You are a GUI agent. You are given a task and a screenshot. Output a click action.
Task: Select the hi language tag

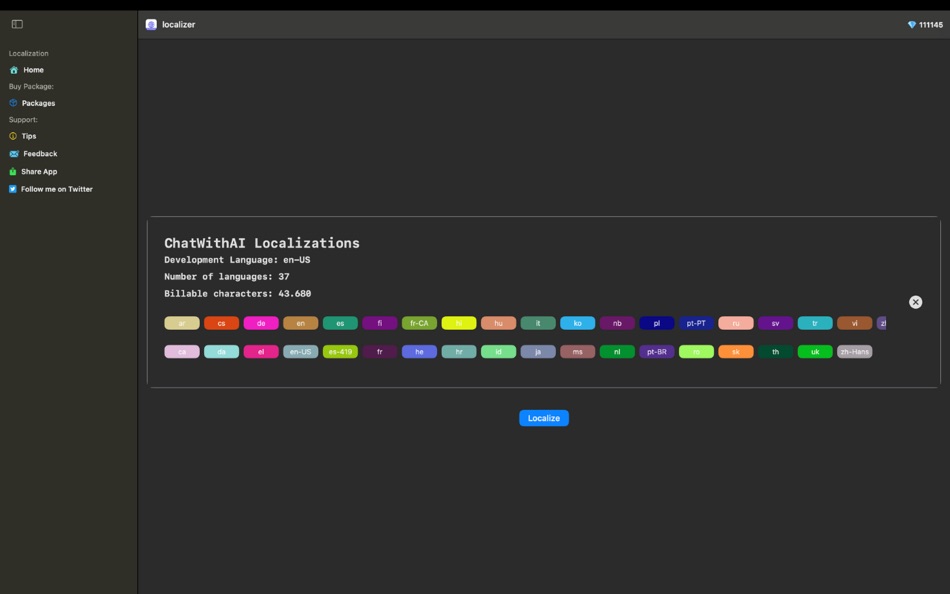pos(459,323)
